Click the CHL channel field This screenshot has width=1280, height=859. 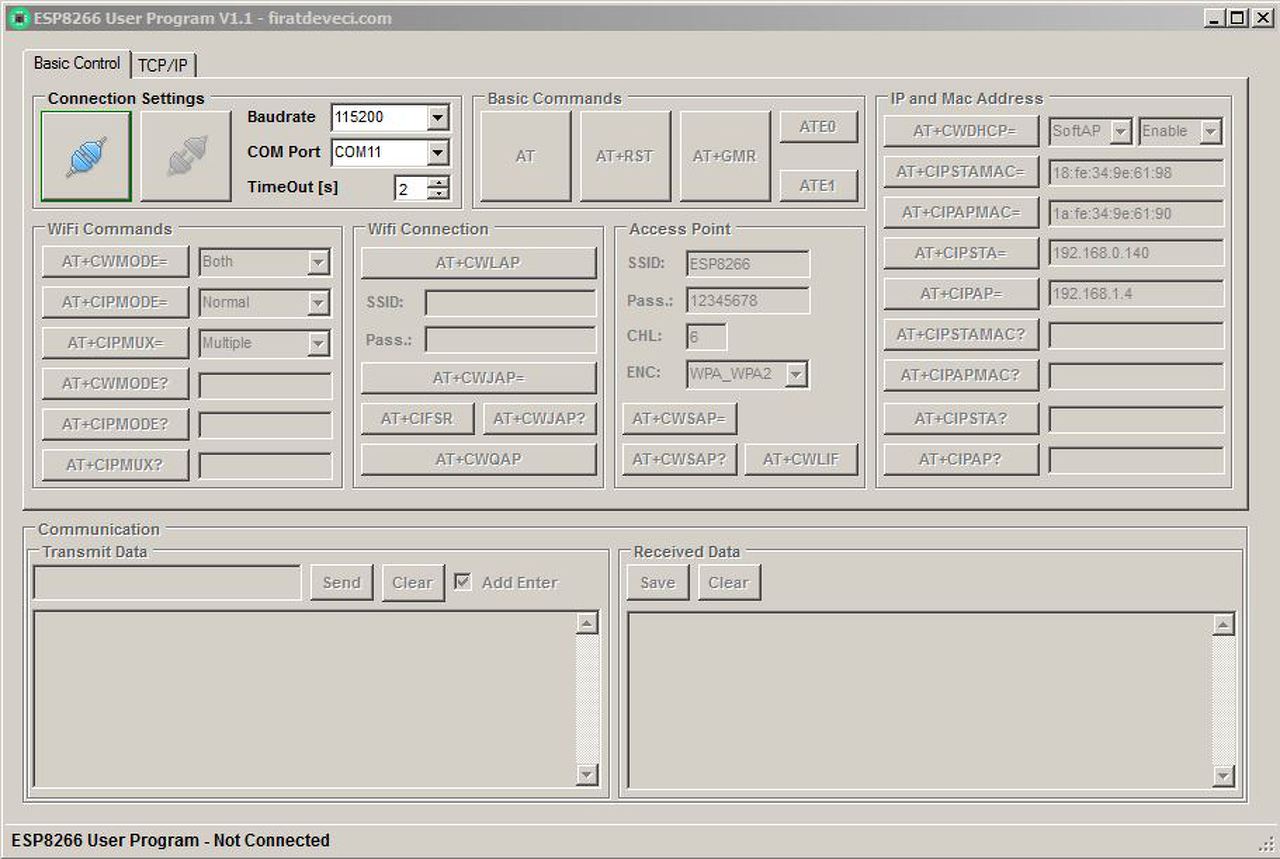[707, 337]
